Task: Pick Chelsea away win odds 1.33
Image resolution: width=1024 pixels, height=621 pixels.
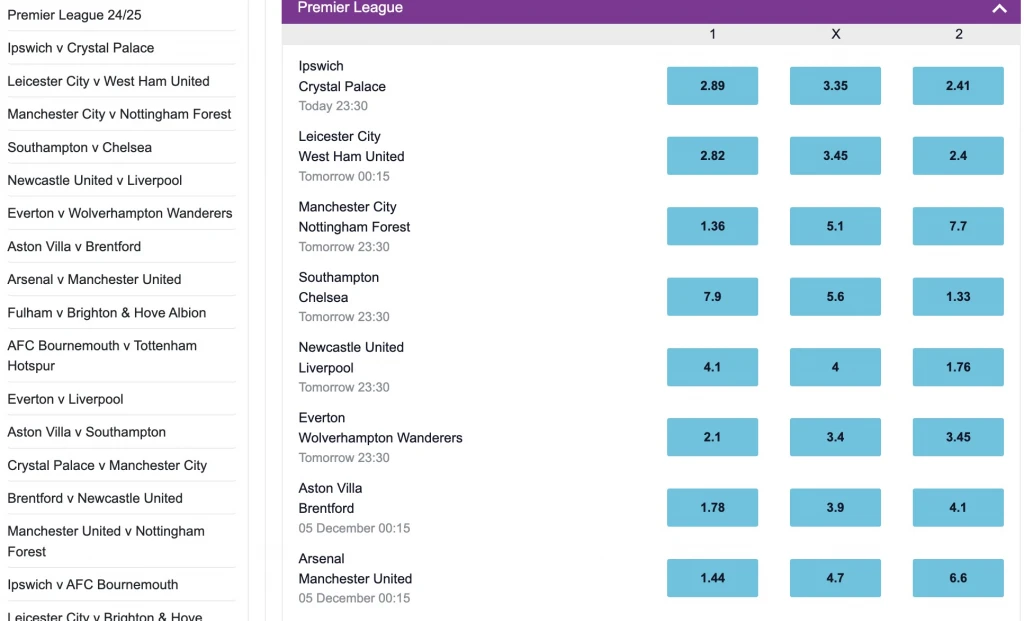Action: pyautogui.click(x=958, y=297)
